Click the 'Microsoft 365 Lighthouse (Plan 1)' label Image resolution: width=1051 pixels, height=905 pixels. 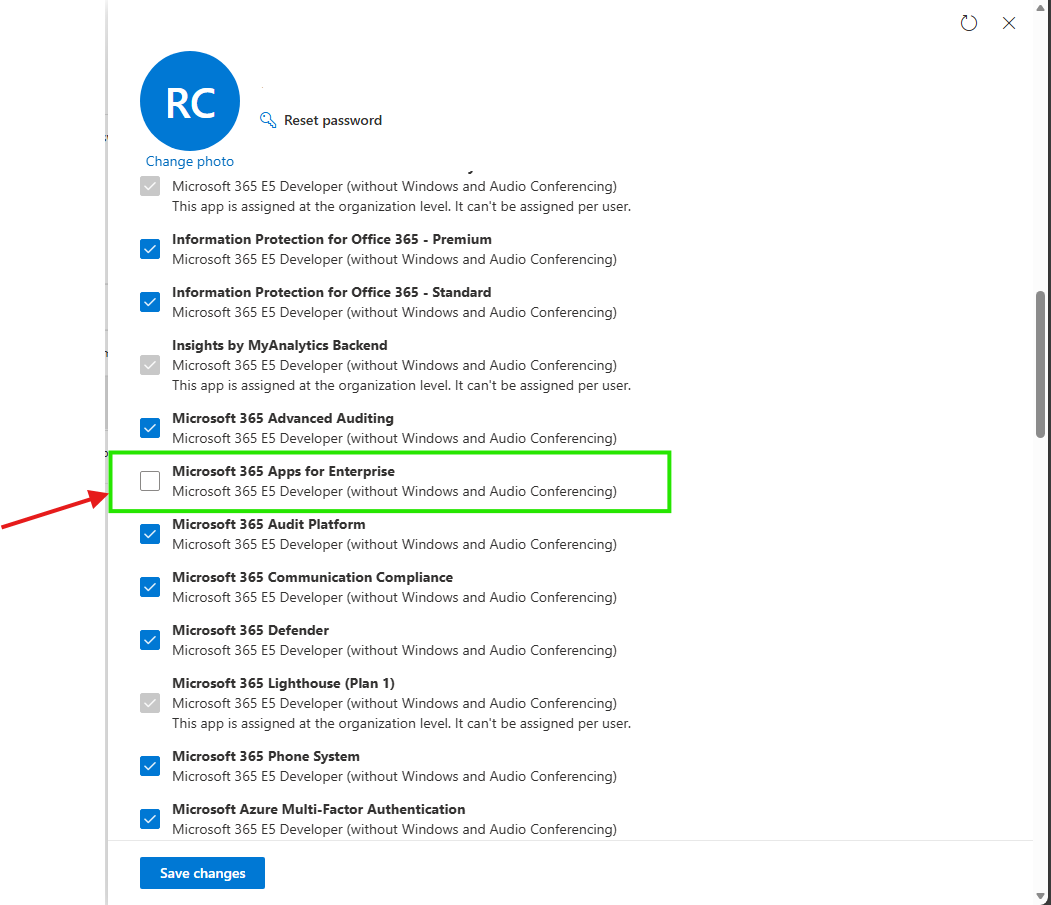pyautogui.click(x=284, y=683)
